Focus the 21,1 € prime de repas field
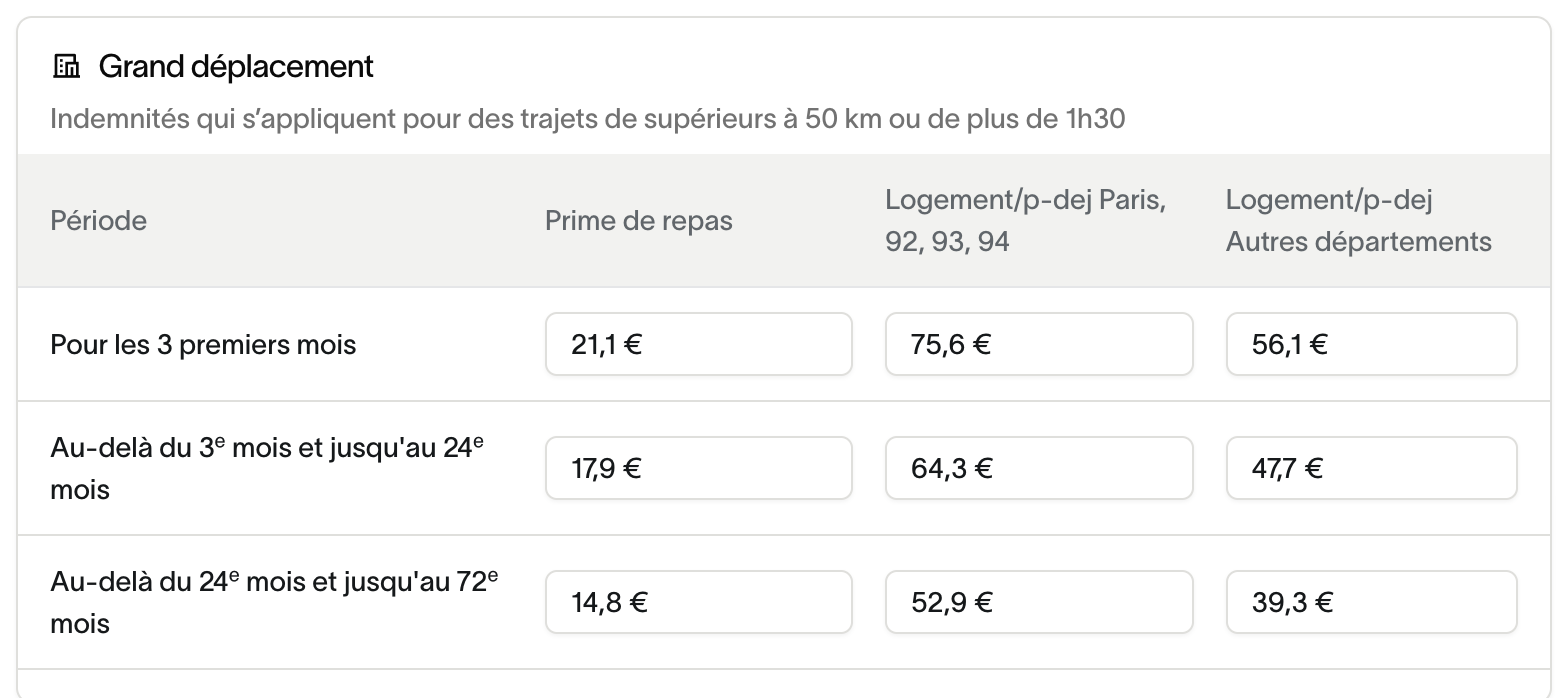Viewport: 1560px width, 698px height. (x=699, y=345)
